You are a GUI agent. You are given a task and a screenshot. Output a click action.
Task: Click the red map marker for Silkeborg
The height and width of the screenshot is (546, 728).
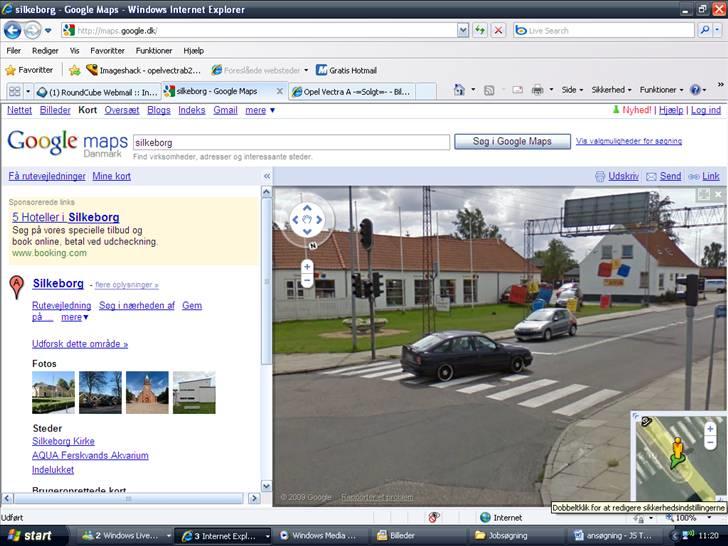pyautogui.click(x=16, y=288)
